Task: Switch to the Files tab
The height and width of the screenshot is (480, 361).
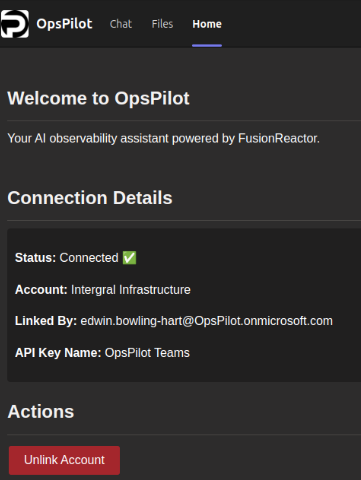Action: coord(162,24)
